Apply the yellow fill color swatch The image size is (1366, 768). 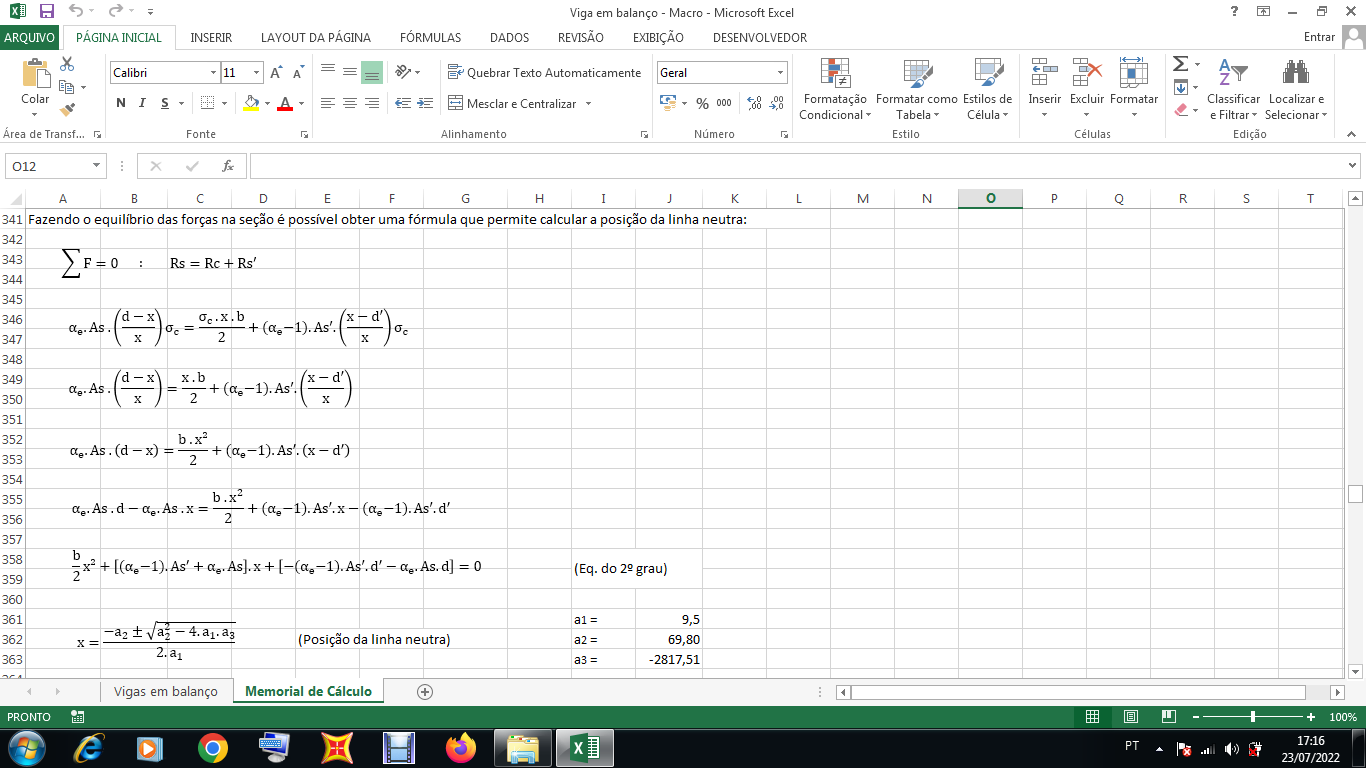click(x=251, y=103)
